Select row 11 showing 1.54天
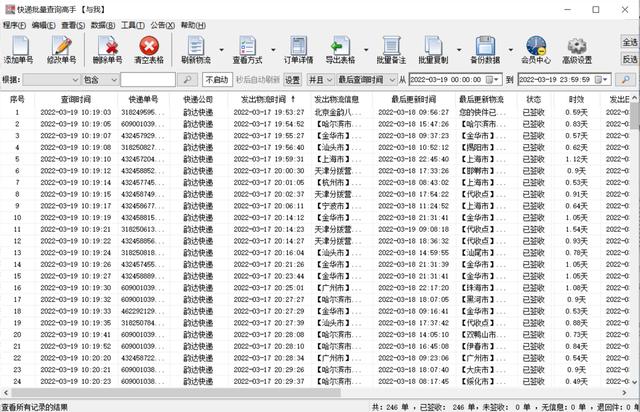The height and width of the screenshot is (412, 640). [x=315, y=229]
